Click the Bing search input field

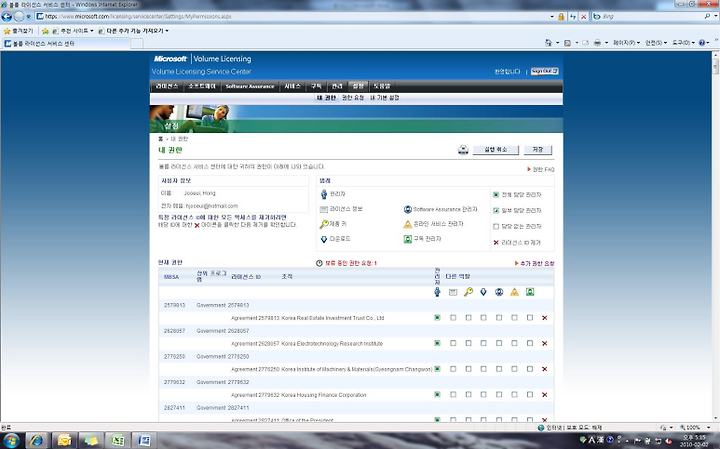point(651,17)
